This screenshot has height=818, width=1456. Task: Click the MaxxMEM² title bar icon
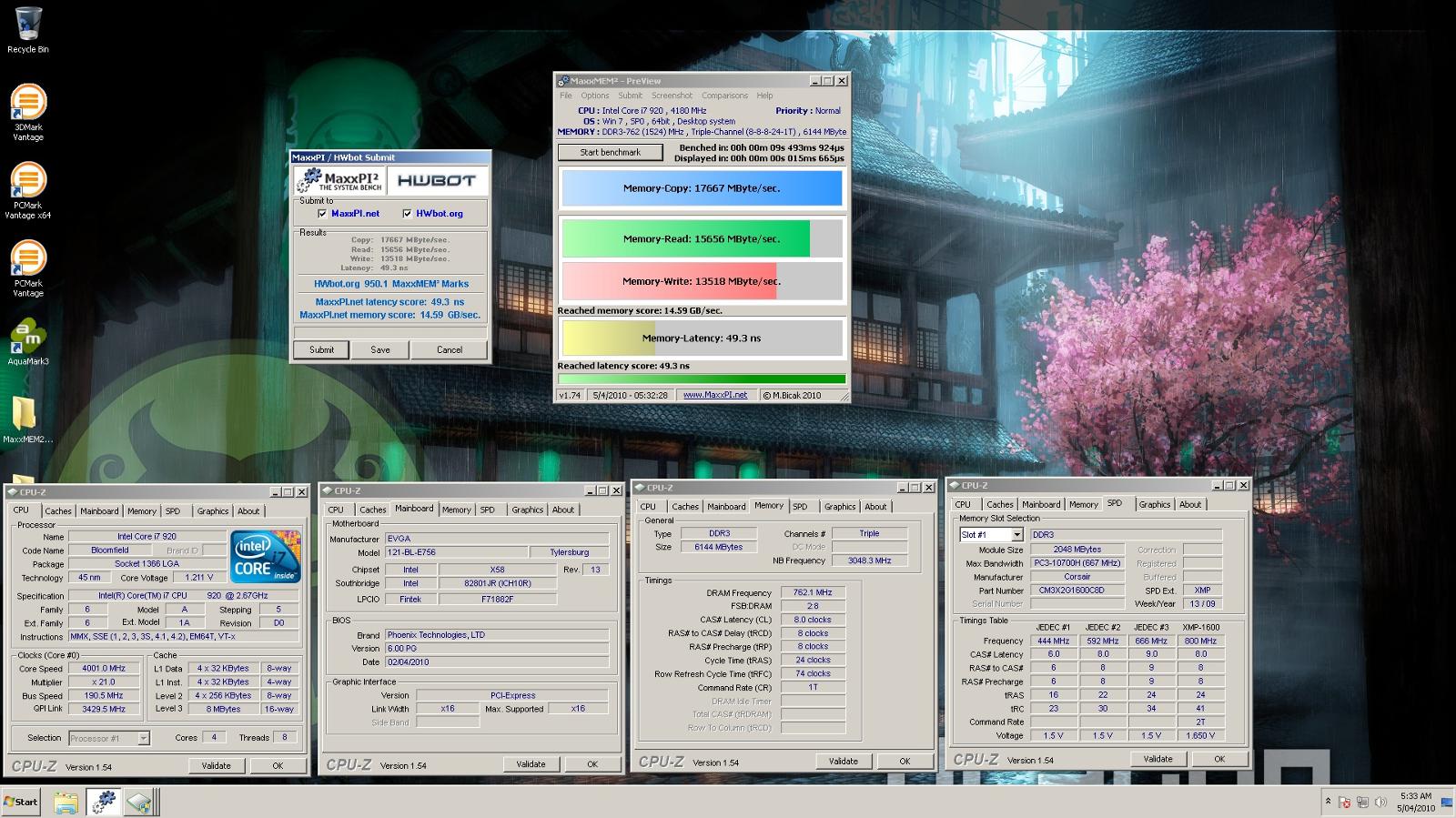click(x=564, y=81)
